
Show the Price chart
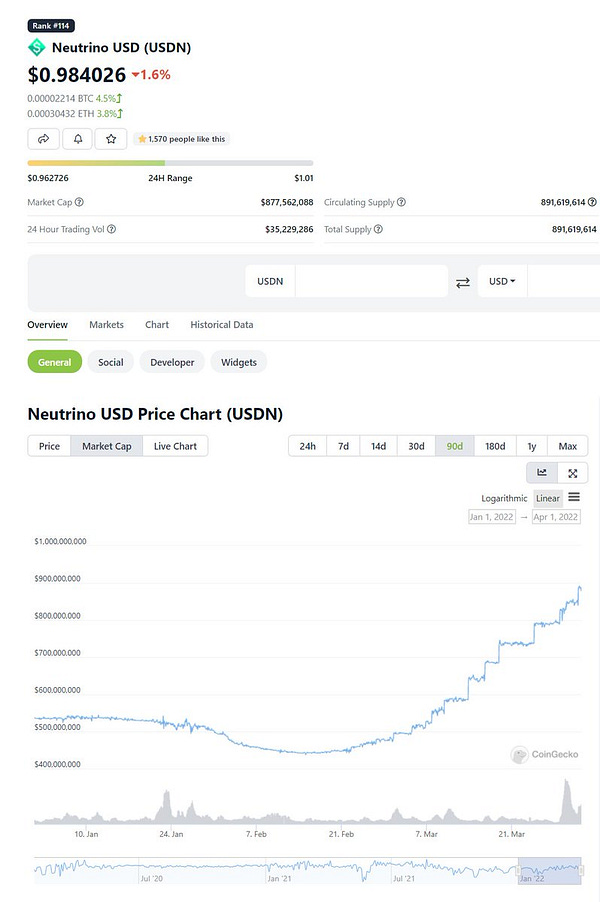pyautogui.click(x=49, y=446)
